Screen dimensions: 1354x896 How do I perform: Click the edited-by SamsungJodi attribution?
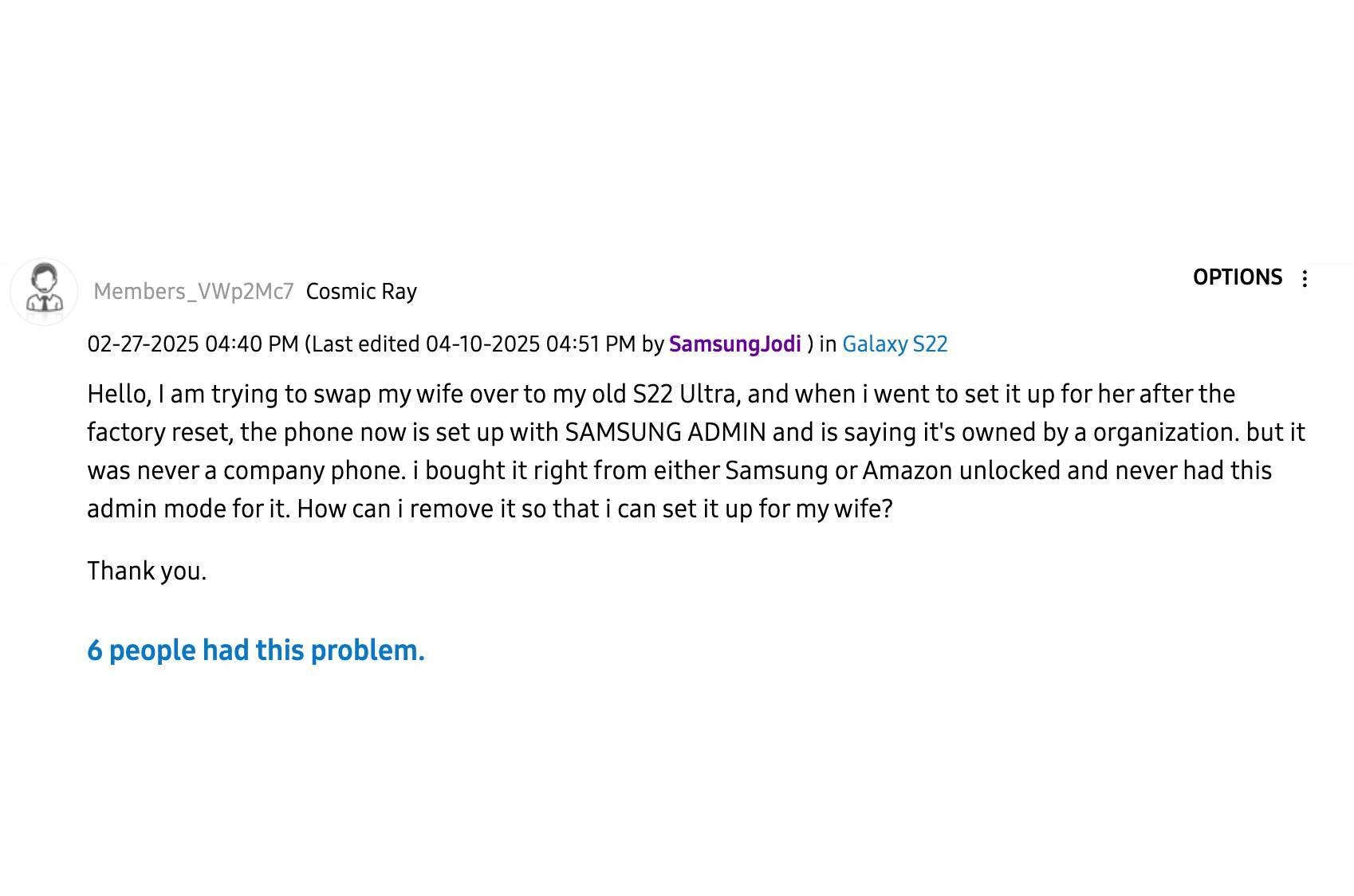[734, 344]
